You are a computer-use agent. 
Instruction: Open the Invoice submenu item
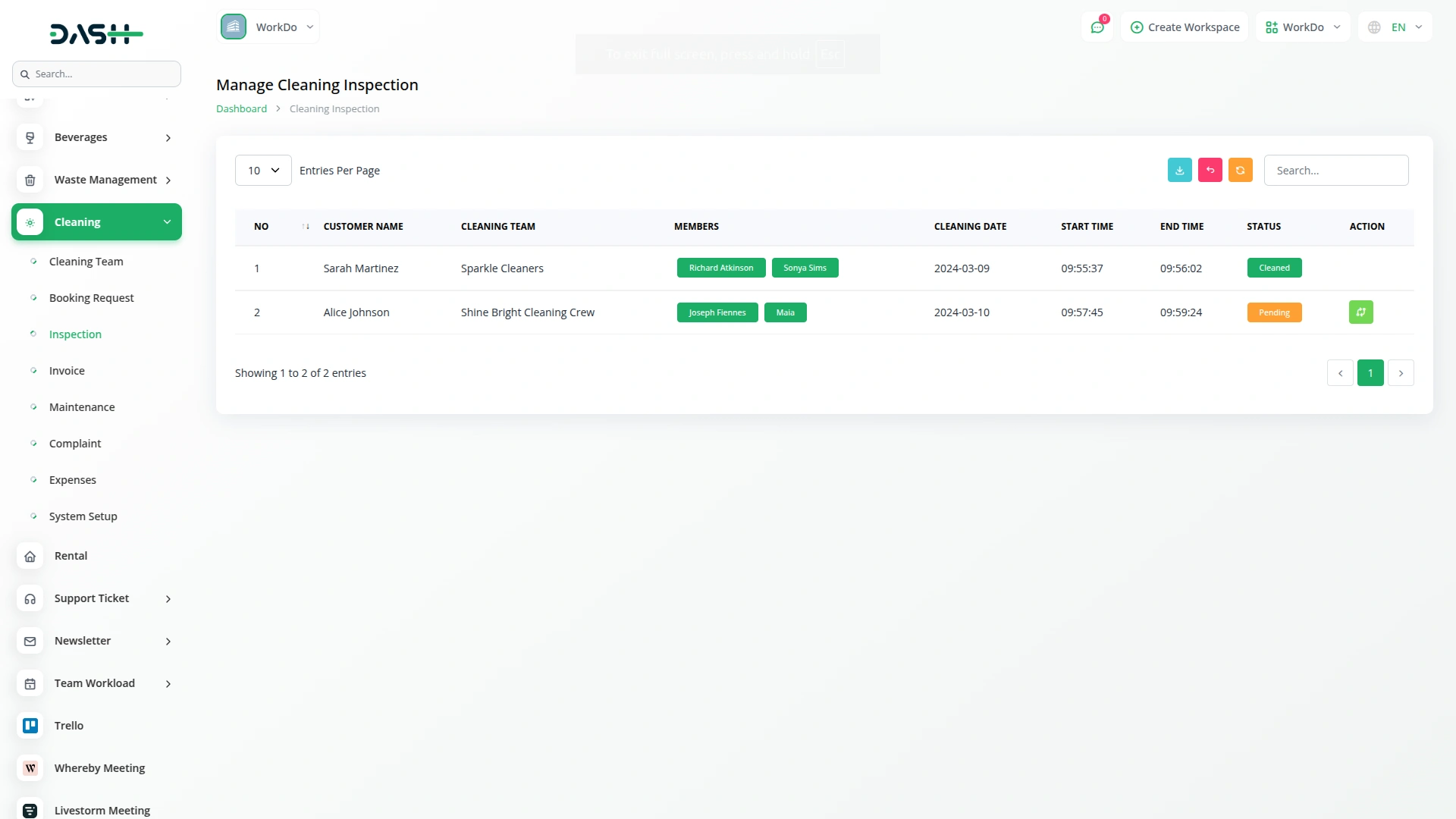point(67,371)
